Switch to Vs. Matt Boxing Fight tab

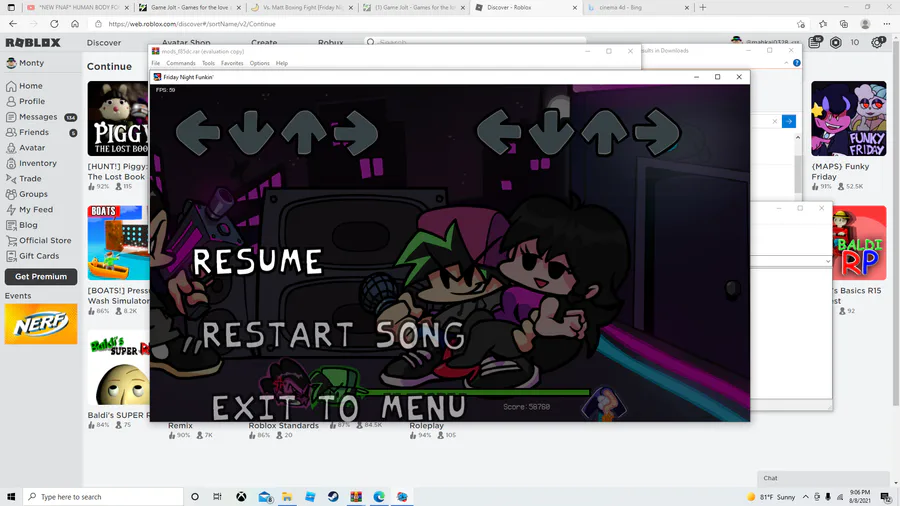(302, 7)
